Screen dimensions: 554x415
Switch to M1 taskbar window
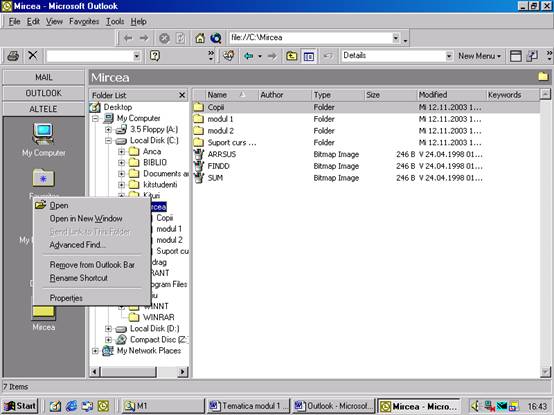click(163, 406)
